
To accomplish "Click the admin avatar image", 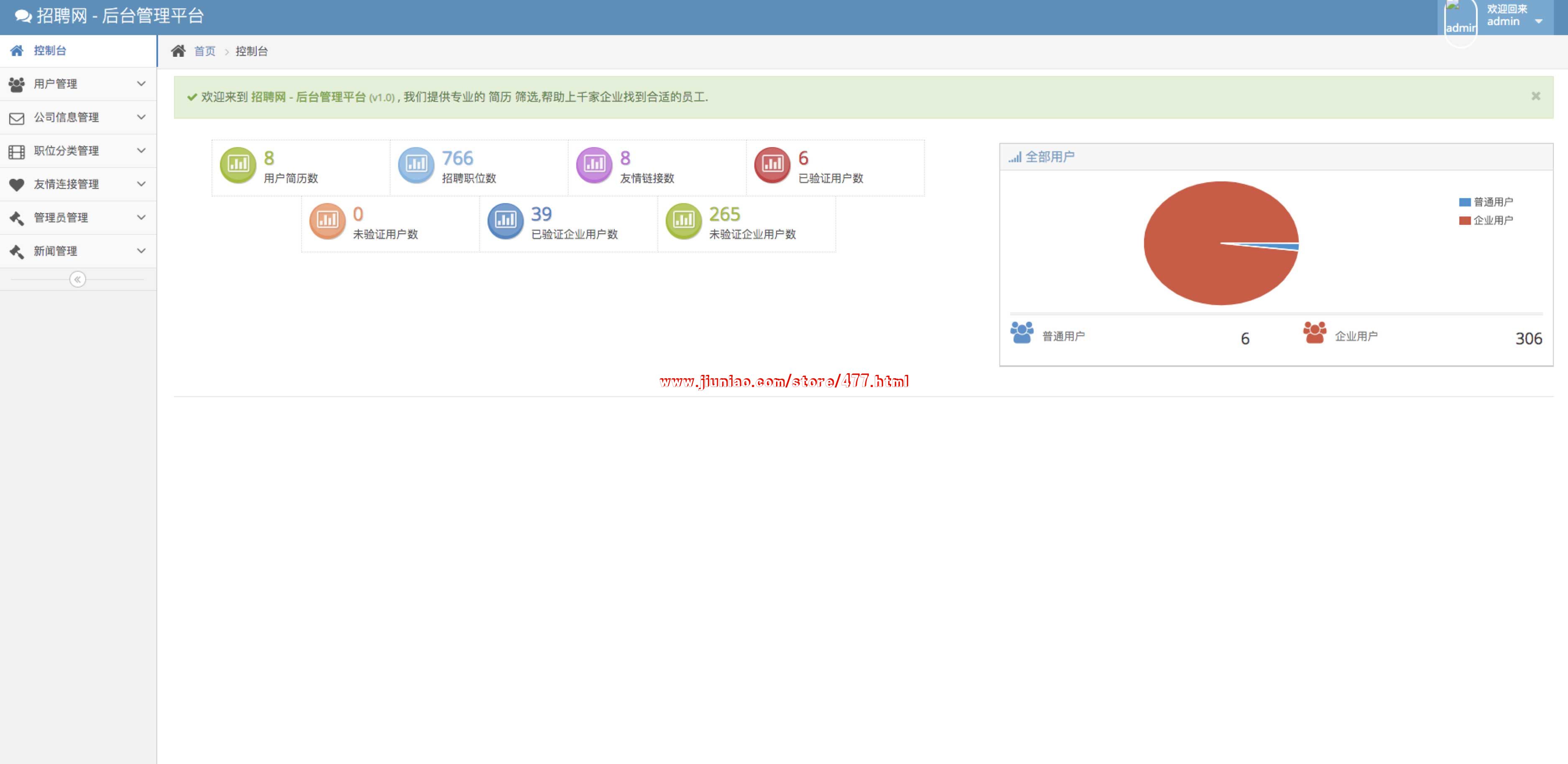I will point(1460,21).
